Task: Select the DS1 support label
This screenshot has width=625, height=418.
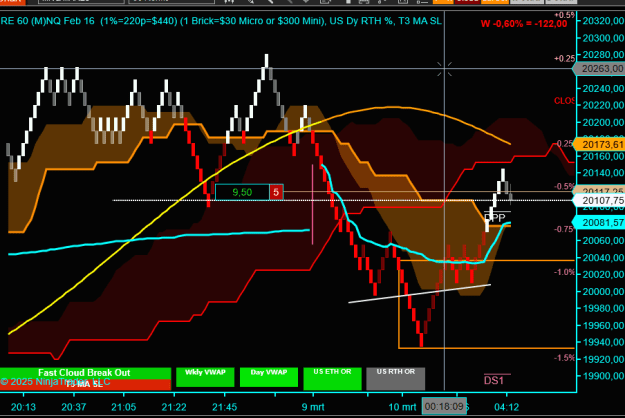Action: (x=494, y=381)
